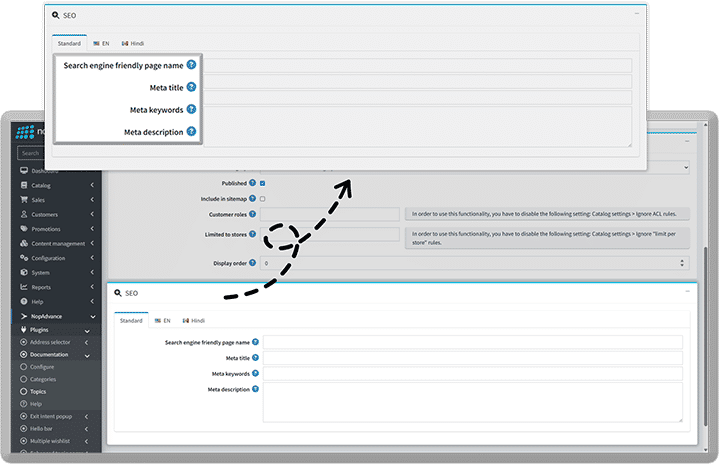Click the Catalog book icon in sidebar
This screenshot has height=464, width=720.
pyautogui.click(x=24, y=185)
